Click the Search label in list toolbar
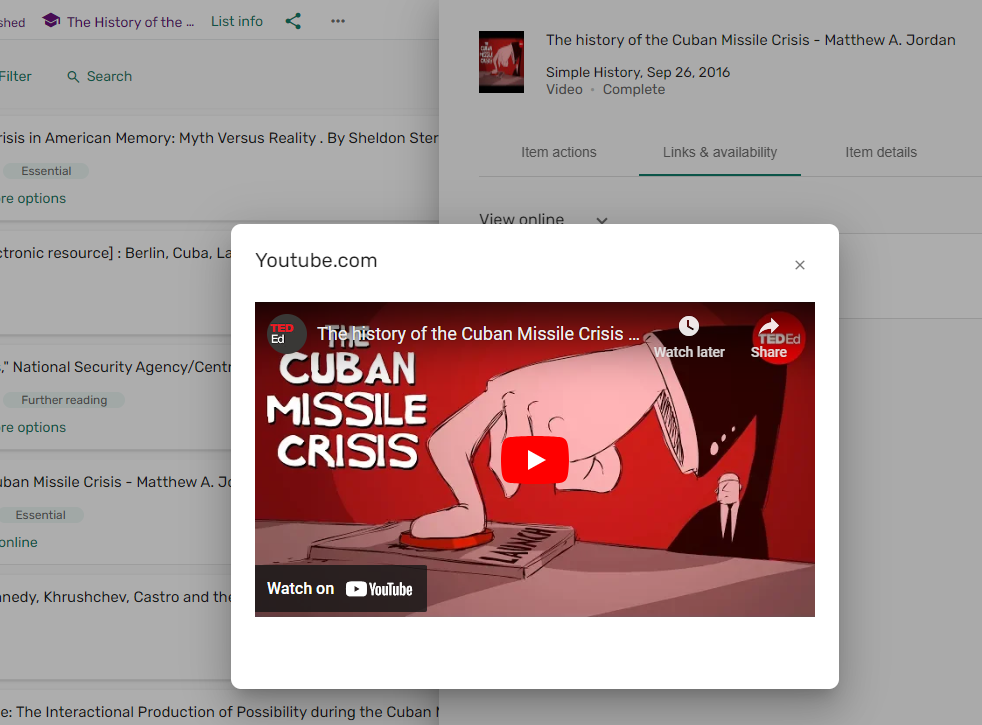This screenshot has height=725, width=982. (110, 76)
